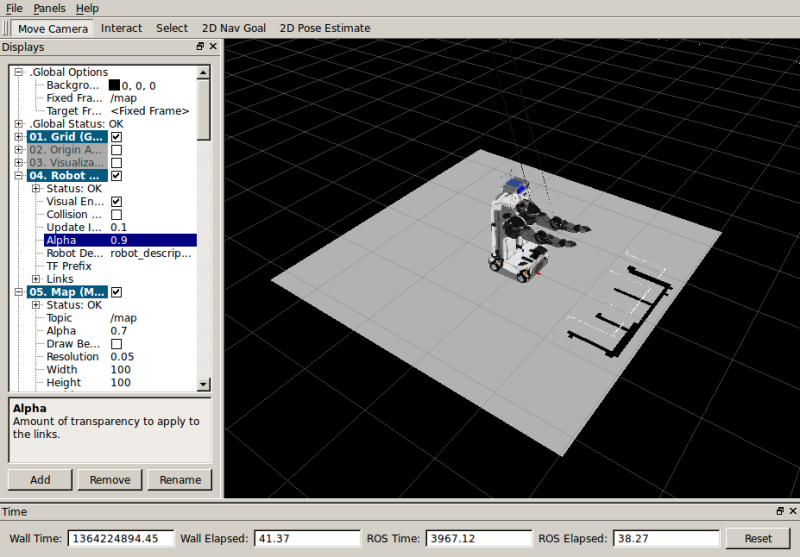Open the Panels menu
This screenshot has width=800, height=557.
[x=49, y=8]
